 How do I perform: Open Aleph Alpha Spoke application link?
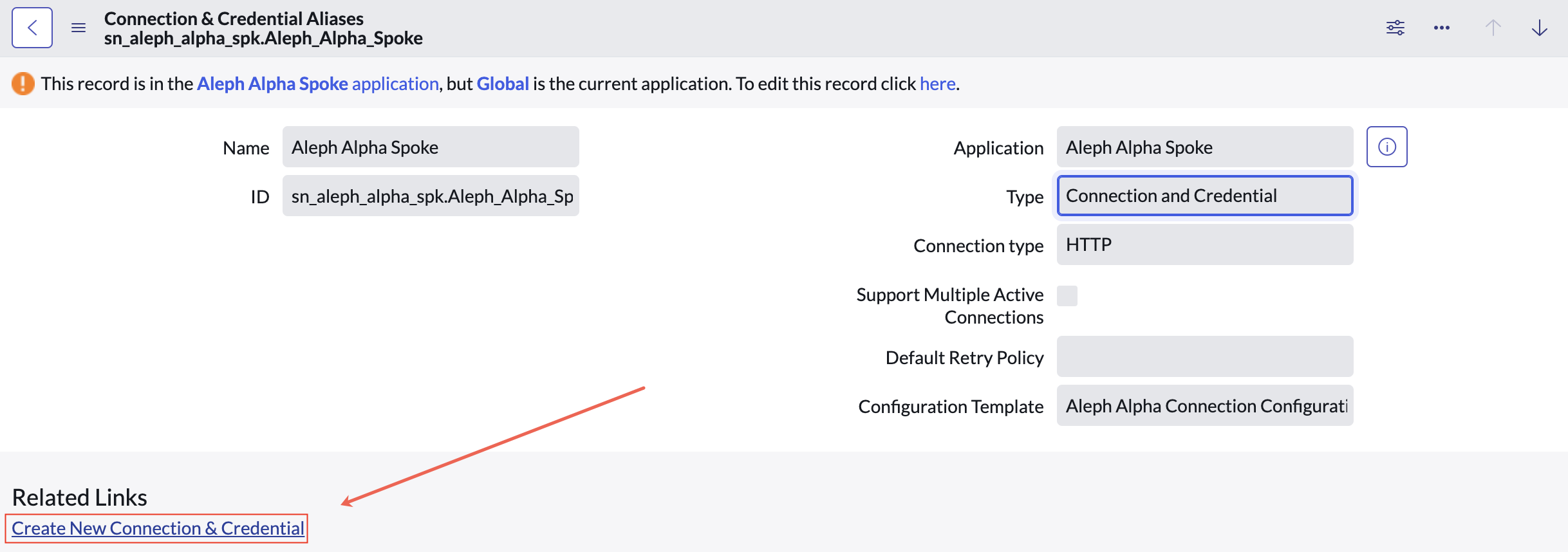(317, 84)
